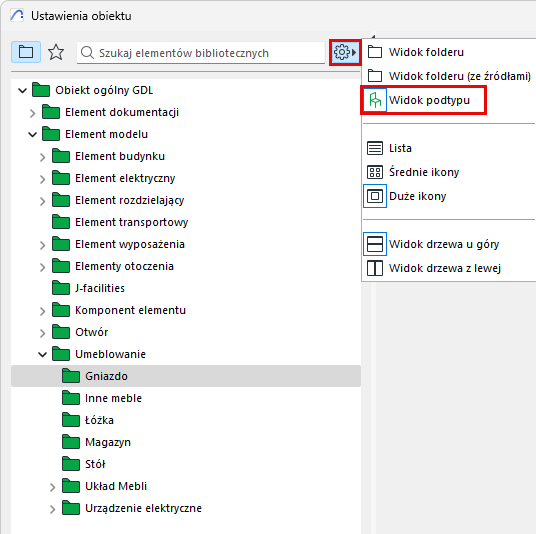
Task: Select Układ Mebli tree item
Action: (116, 486)
